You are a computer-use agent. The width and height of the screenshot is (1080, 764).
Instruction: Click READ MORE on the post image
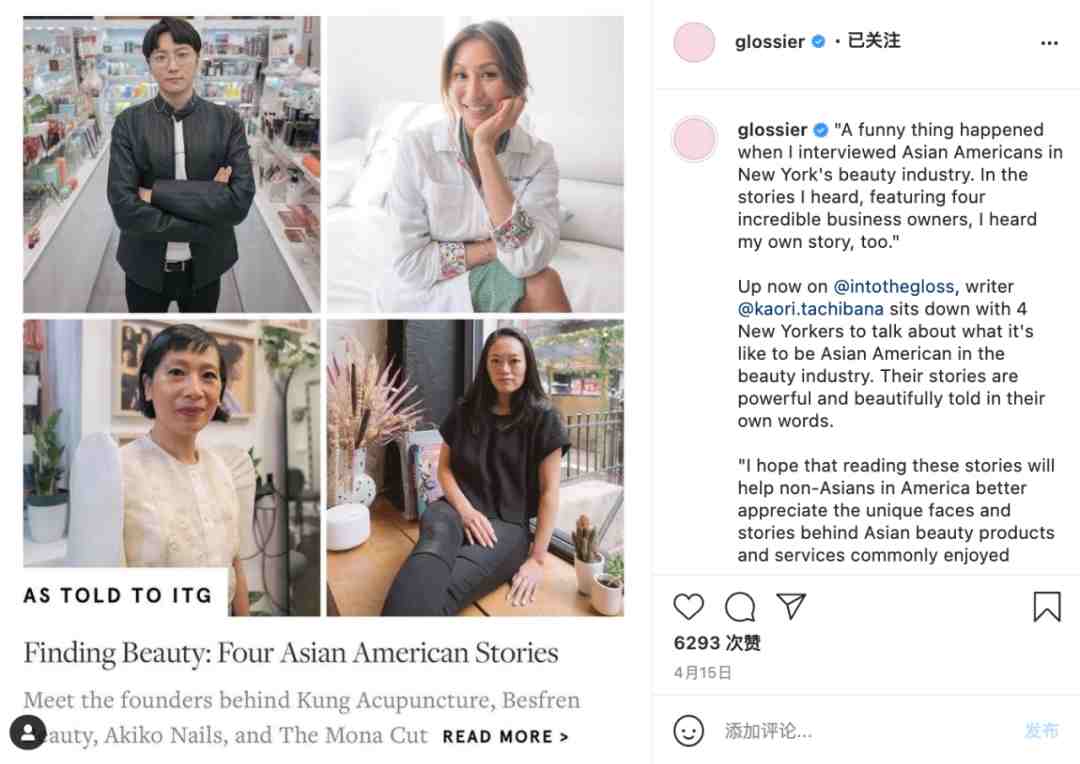[x=506, y=737]
